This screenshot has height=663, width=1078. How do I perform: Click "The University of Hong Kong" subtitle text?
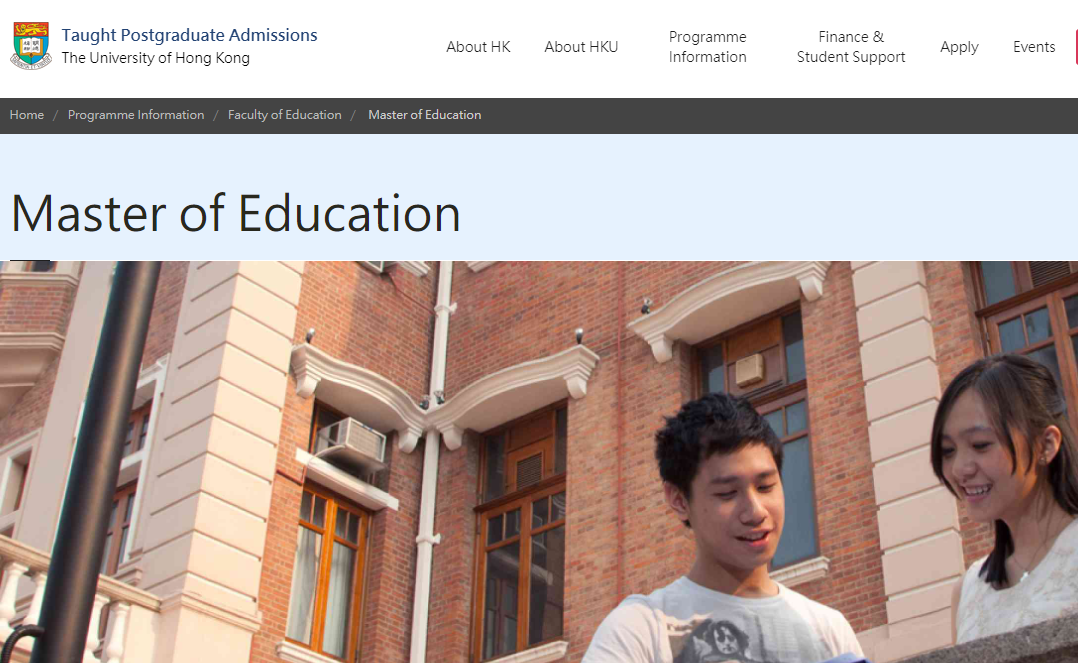click(155, 58)
